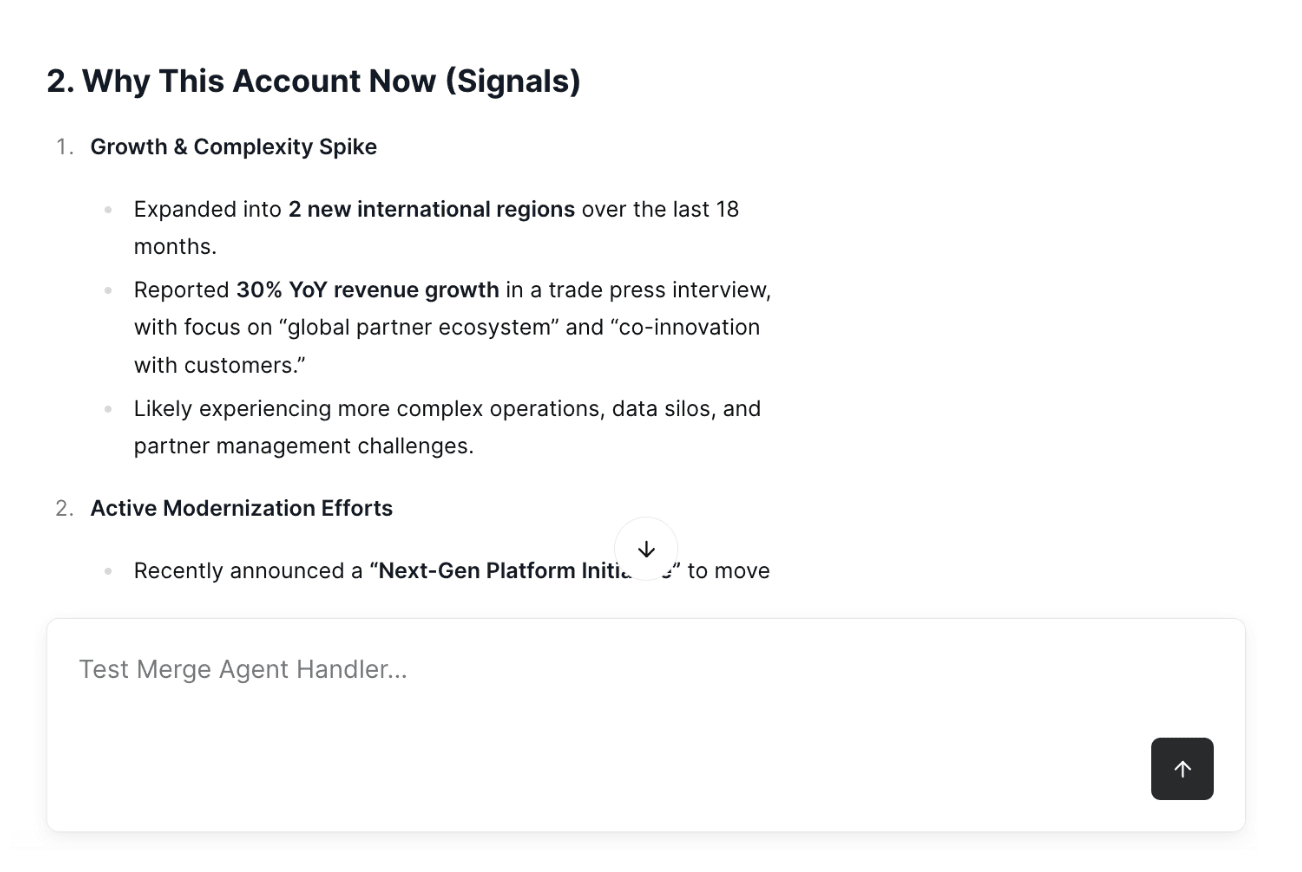Image resolution: width=1302 pixels, height=872 pixels.
Task: Click bold text 2 new international regions
Action: pos(431,209)
